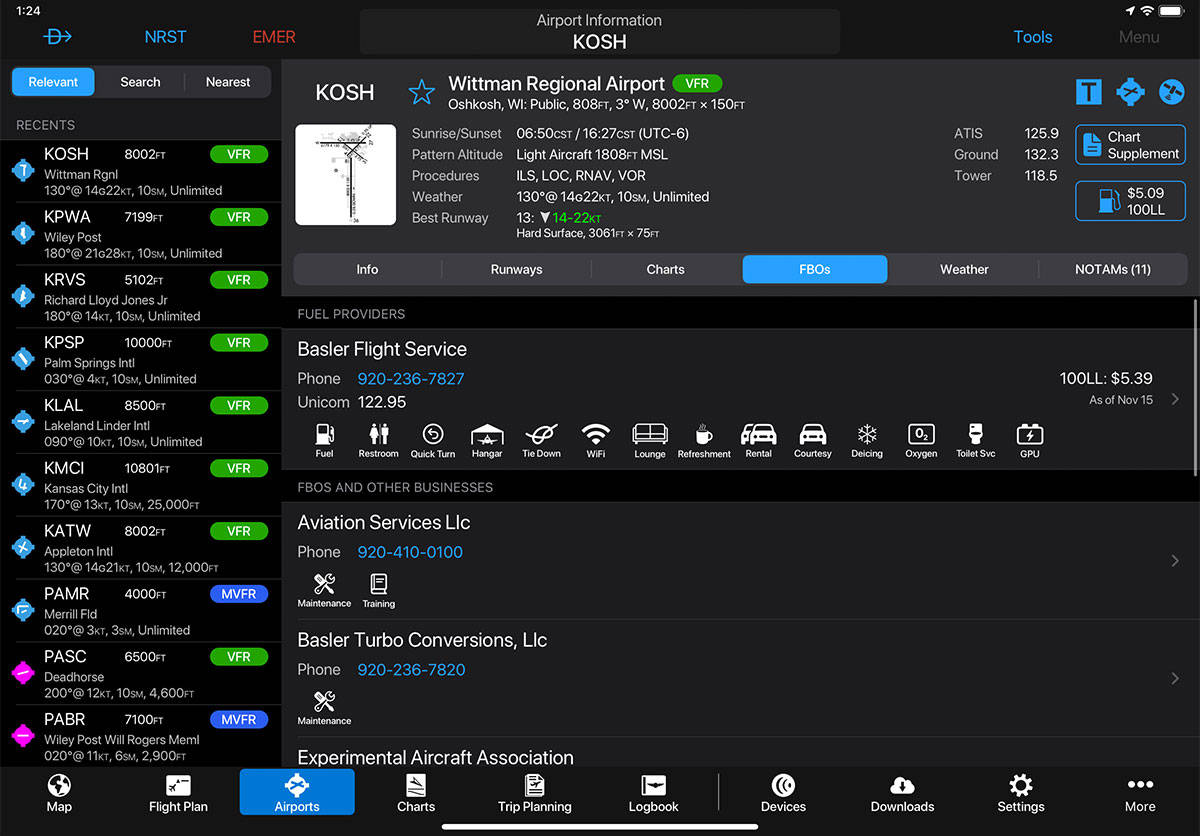Open Downloads cloud icon
This screenshot has height=836, width=1200.
click(x=902, y=792)
